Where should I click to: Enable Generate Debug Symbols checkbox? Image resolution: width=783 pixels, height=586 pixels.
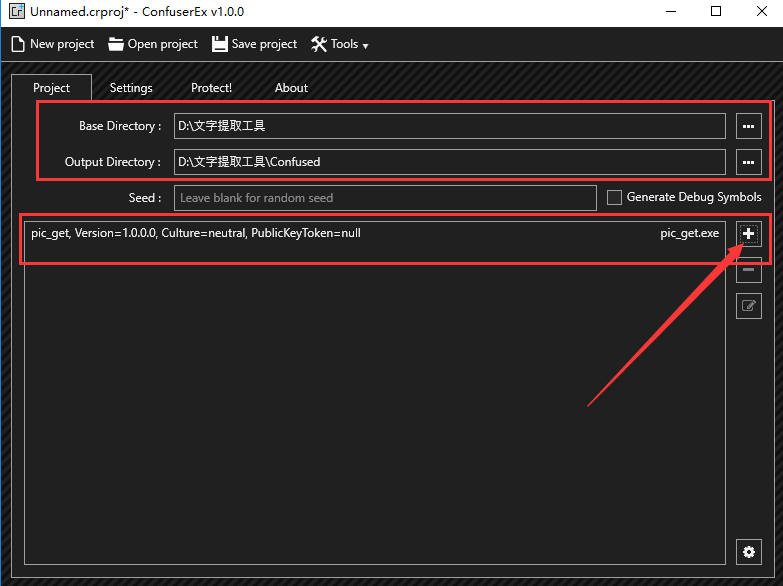pyautogui.click(x=614, y=197)
